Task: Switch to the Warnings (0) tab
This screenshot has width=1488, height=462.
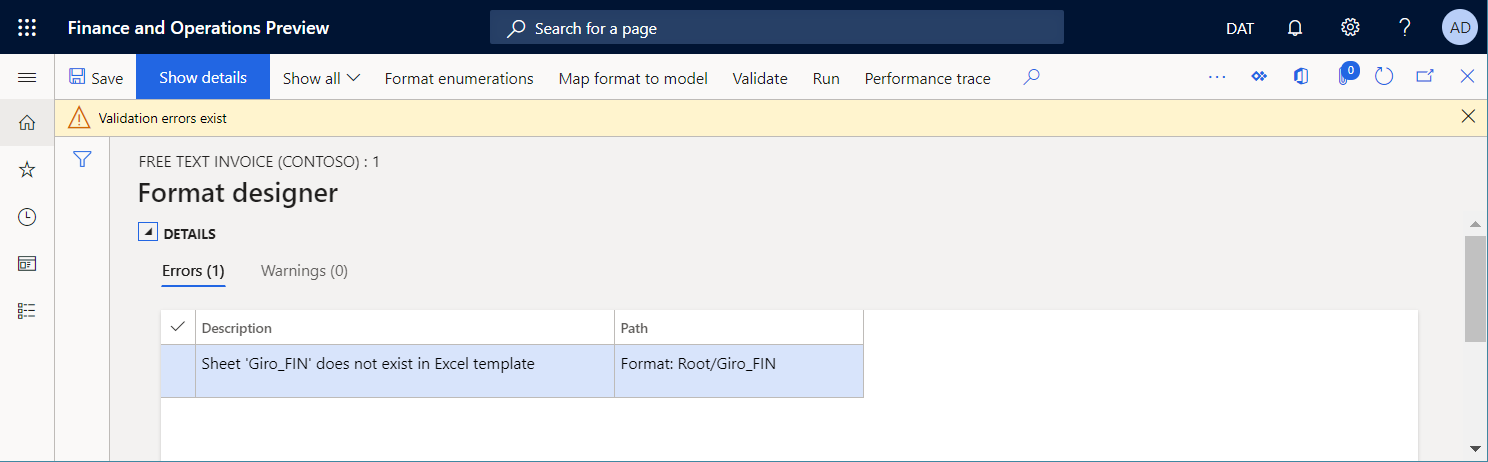Action: point(304,271)
